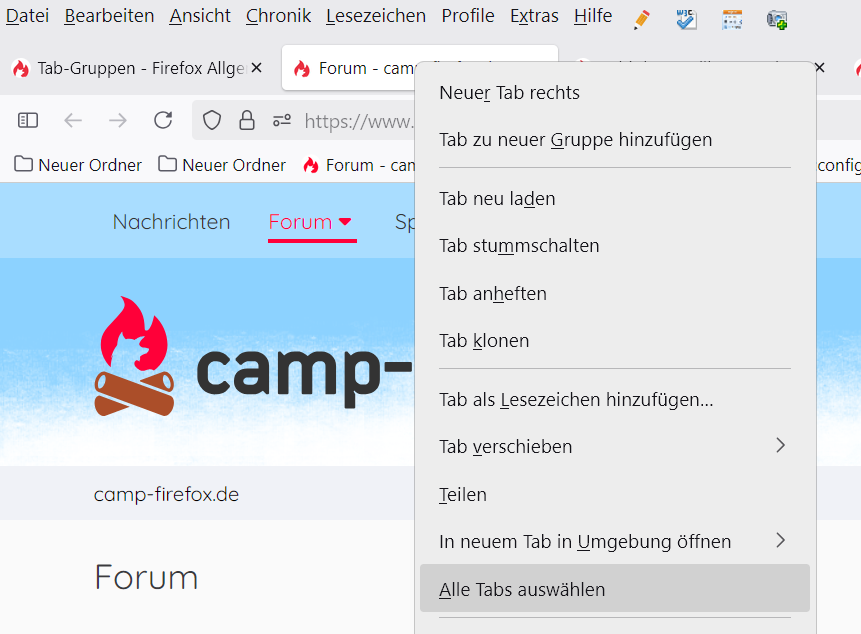Click the Forum page heading
861x634 pixels.
[146, 577]
